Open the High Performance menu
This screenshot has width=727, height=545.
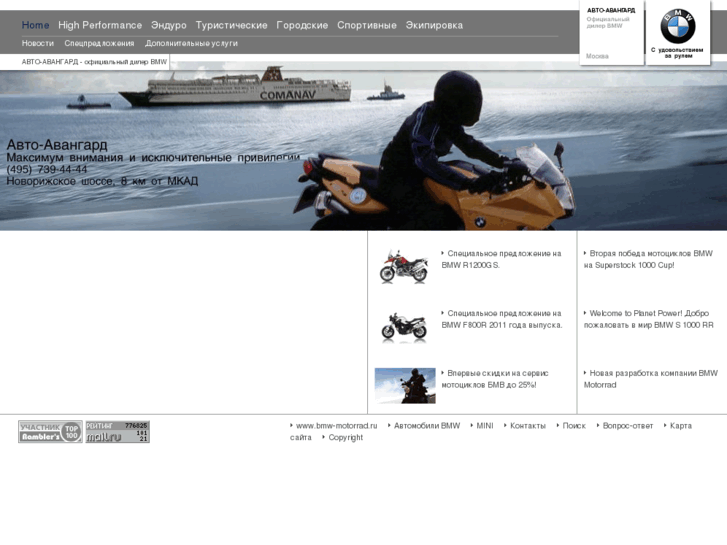click(x=100, y=25)
